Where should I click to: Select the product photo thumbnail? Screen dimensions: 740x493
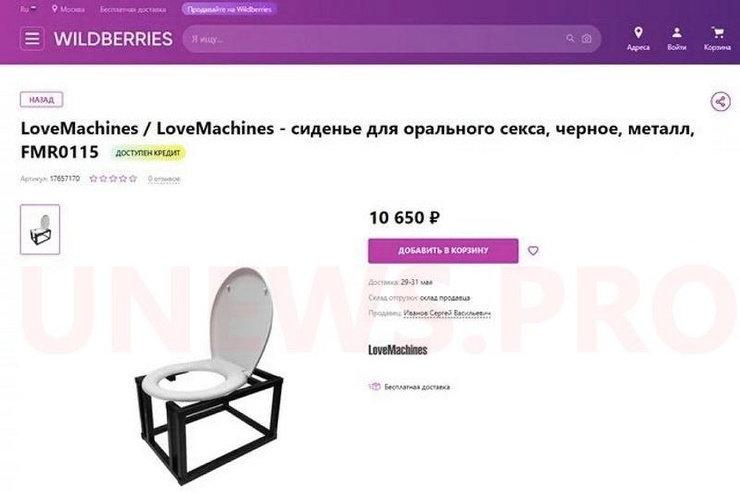(x=40, y=229)
